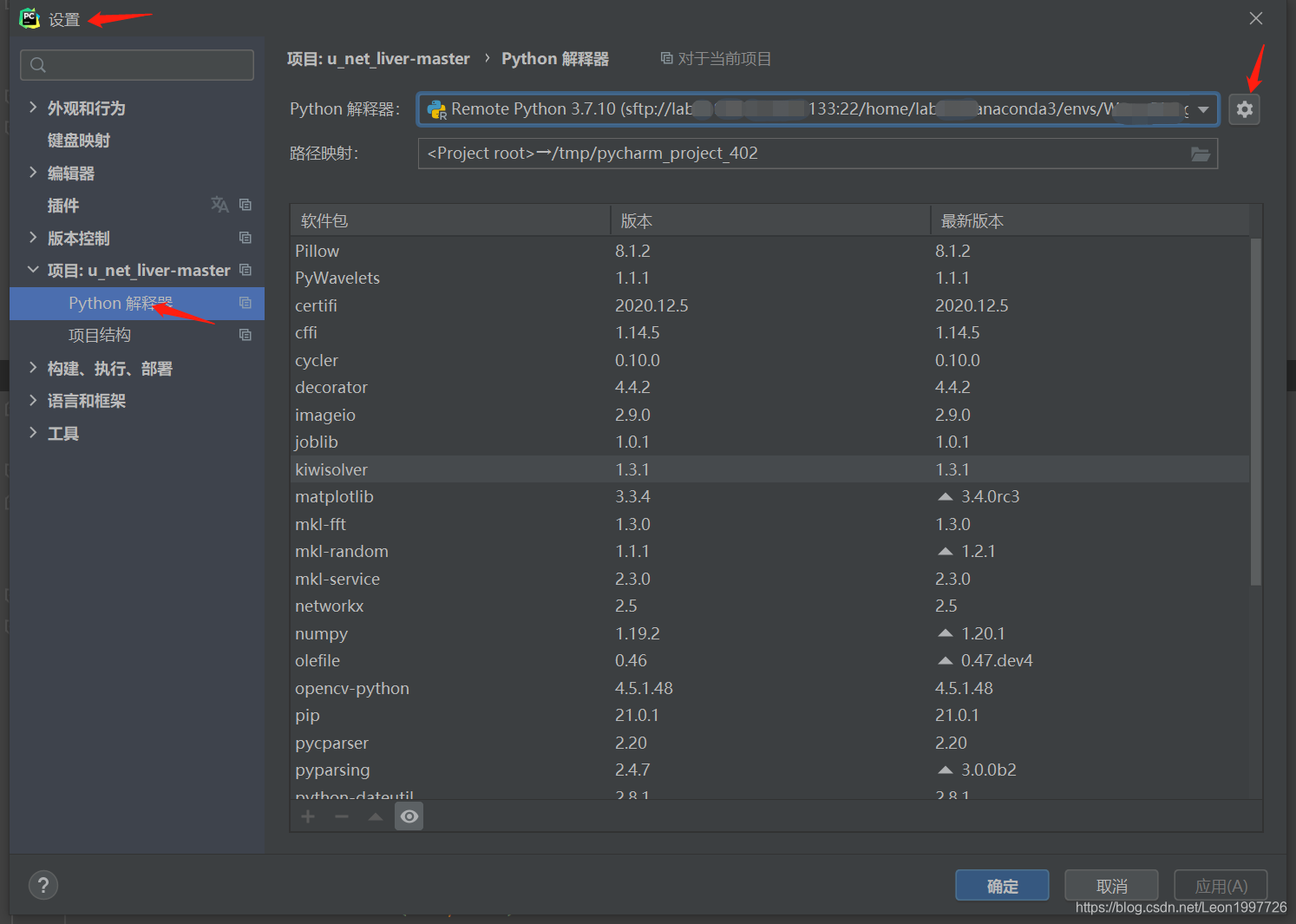Click the project-level icon beside Python 解释器
This screenshot has height=924, width=1296.
(245, 303)
